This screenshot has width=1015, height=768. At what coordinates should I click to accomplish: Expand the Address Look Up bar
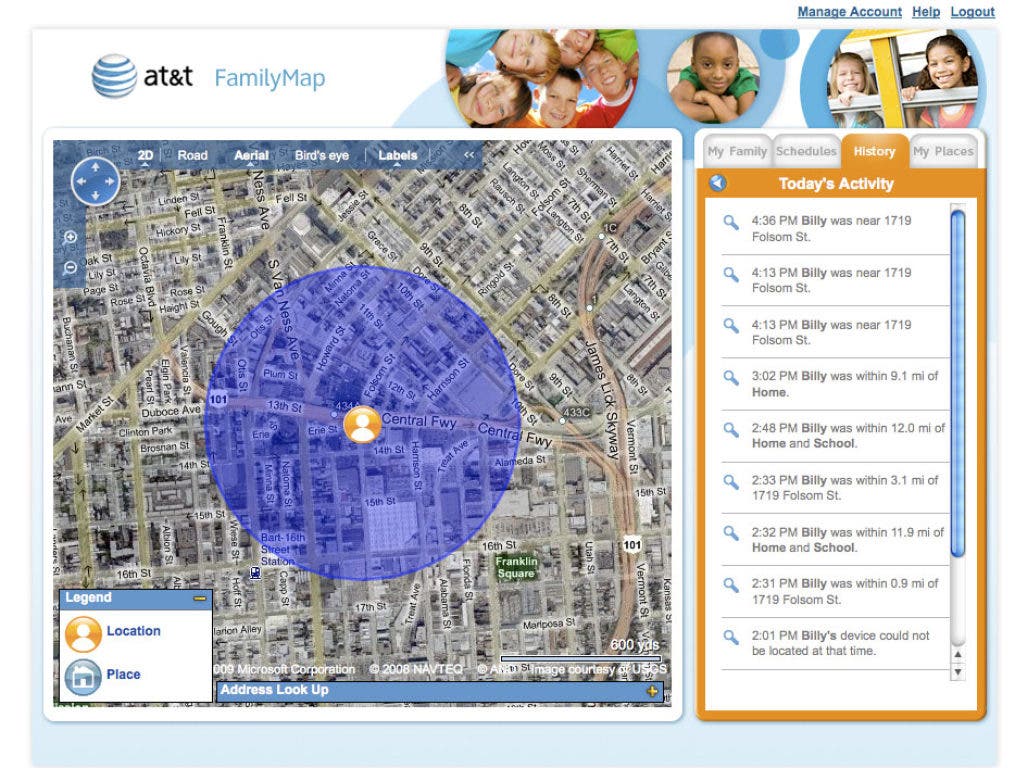click(652, 691)
